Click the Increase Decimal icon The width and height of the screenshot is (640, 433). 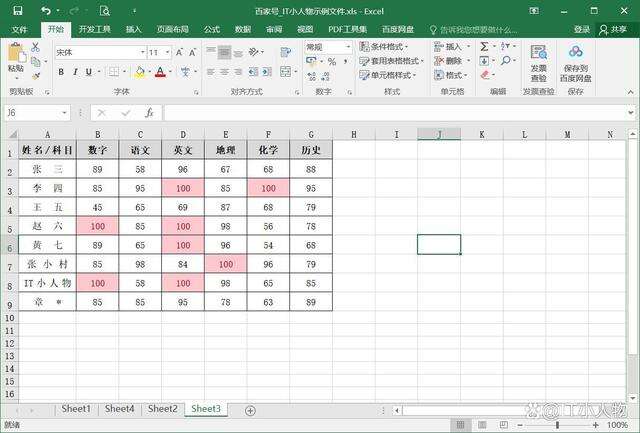[x=312, y=76]
